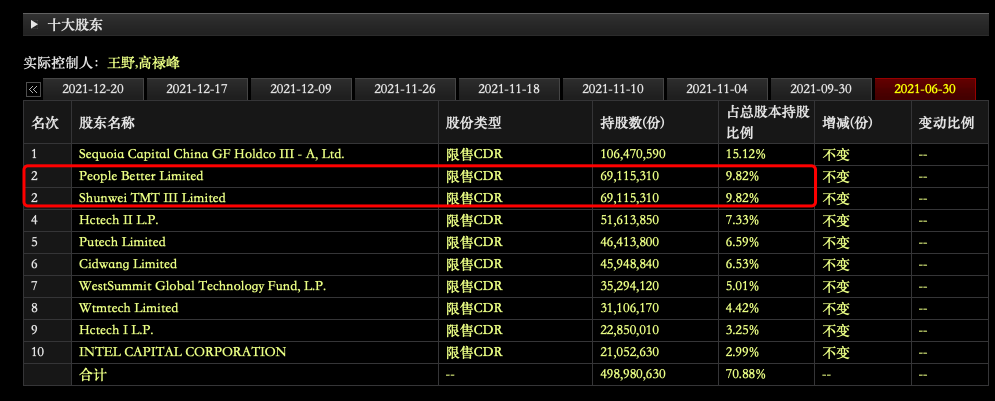The height and width of the screenshot is (401, 995).
Task: Click the 股份类型 column header
Action: [x=473, y=123]
